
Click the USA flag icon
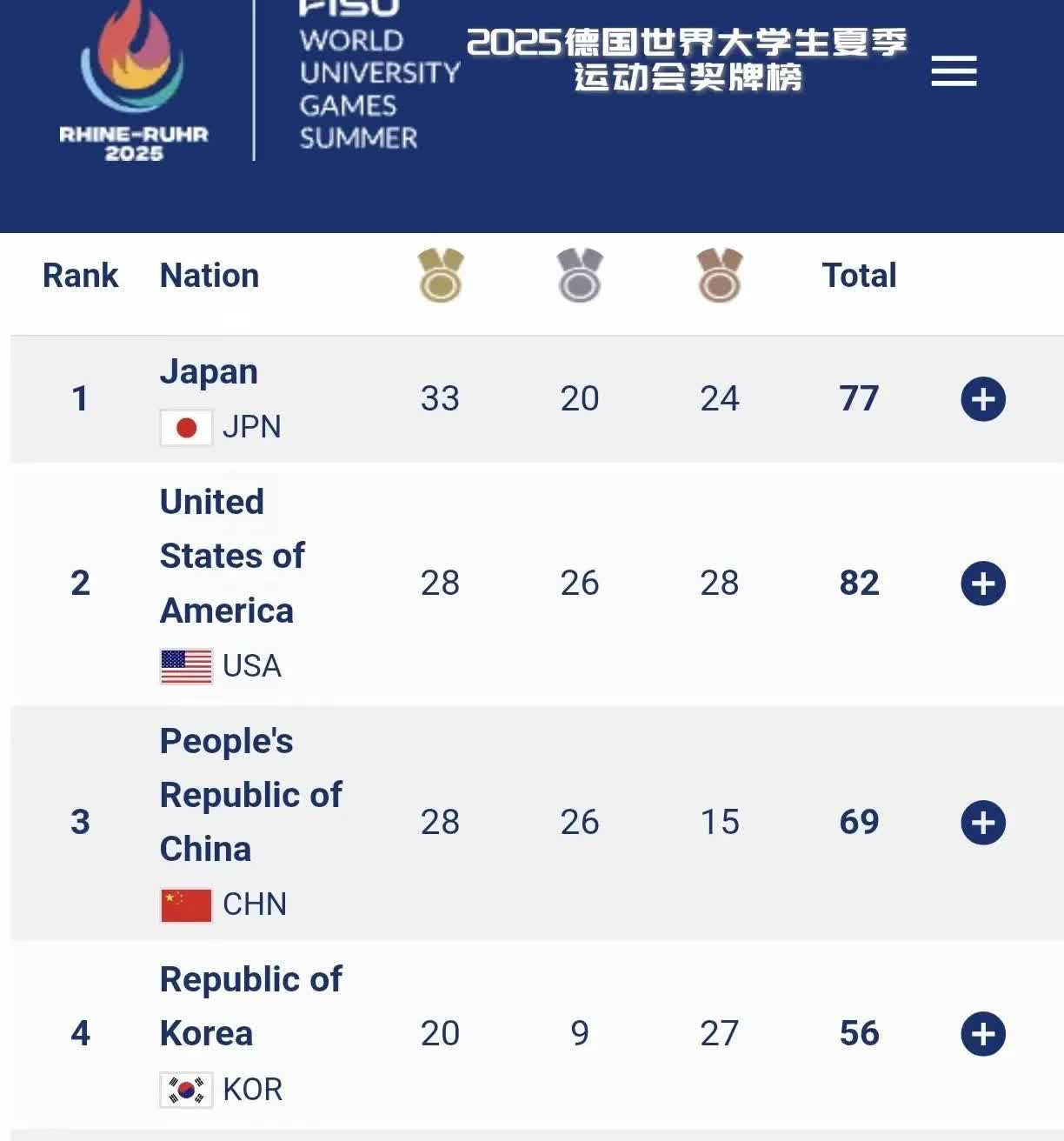click(186, 666)
